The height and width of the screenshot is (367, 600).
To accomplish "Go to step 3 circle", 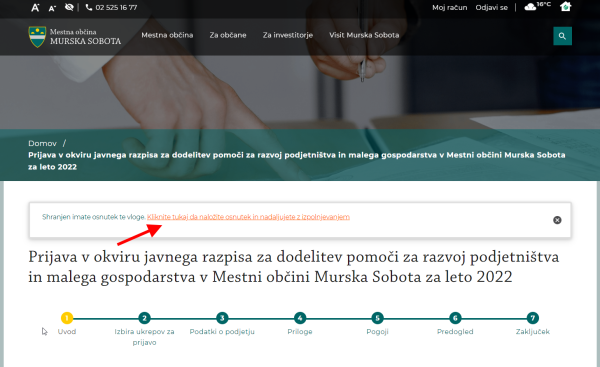I will tap(222, 318).
